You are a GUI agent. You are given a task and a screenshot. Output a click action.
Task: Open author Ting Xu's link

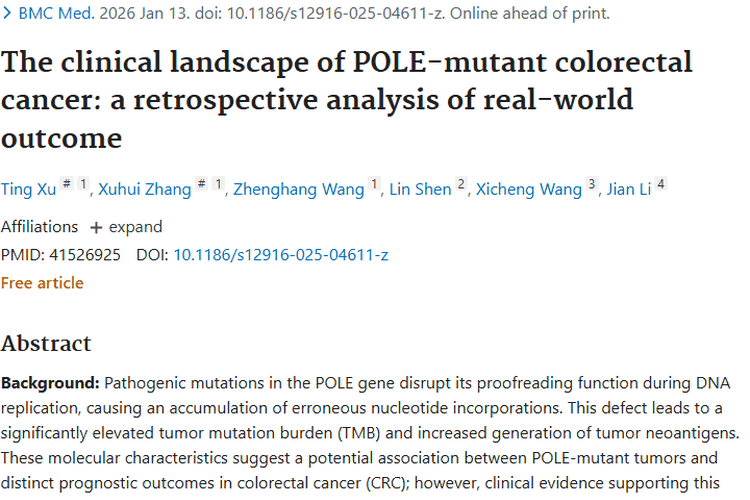tap(27, 189)
